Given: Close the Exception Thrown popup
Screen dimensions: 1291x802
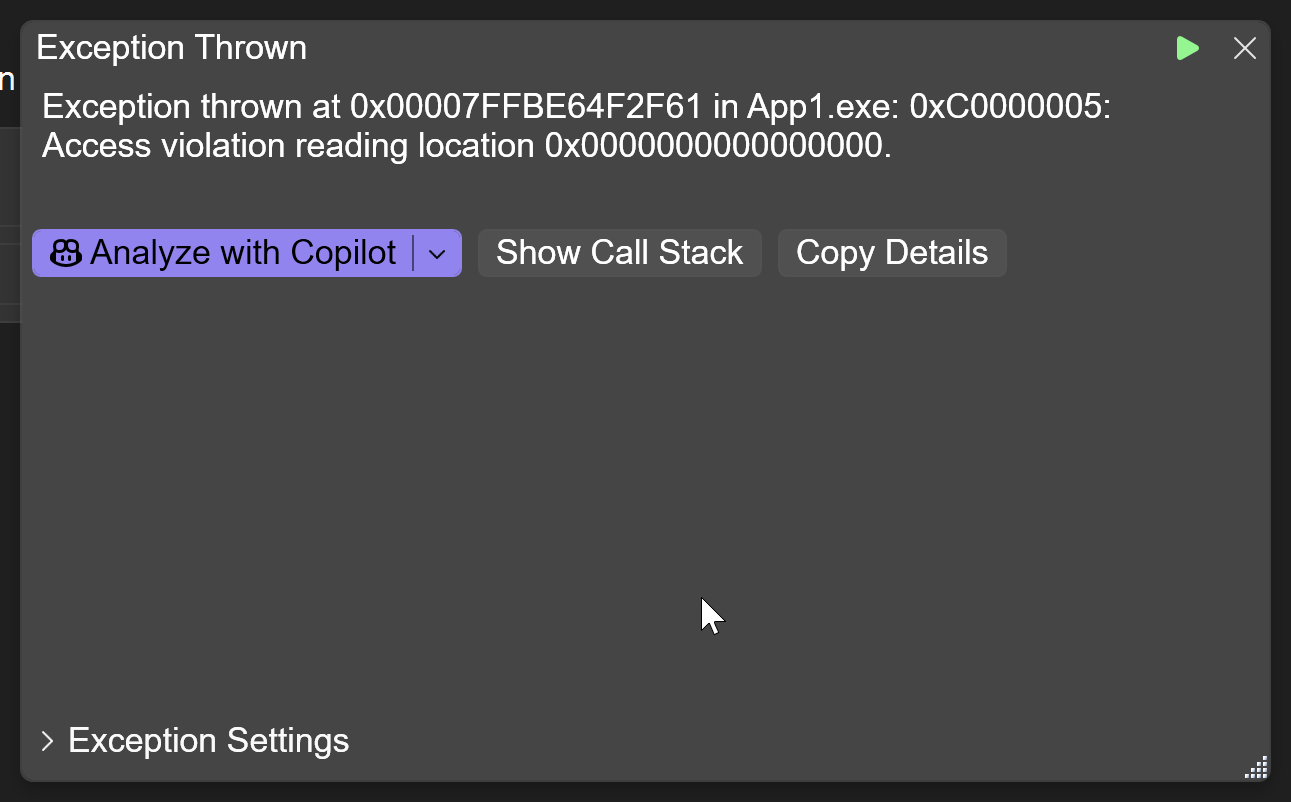Looking at the screenshot, I should coord(1245,48).
